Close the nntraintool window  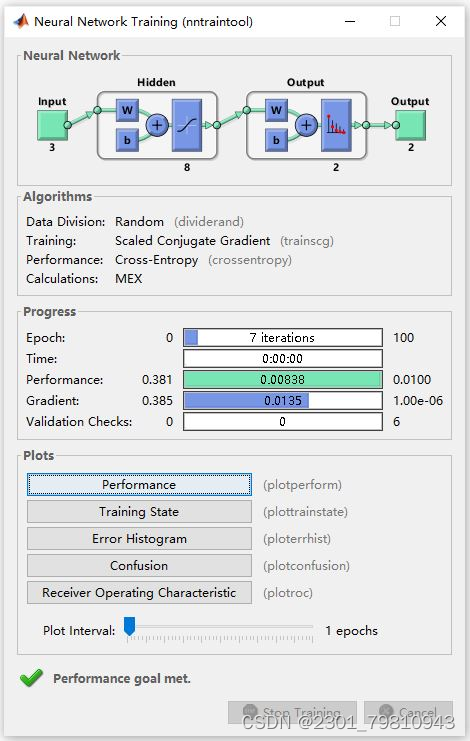pyautogui.click(x=441, y=21)
